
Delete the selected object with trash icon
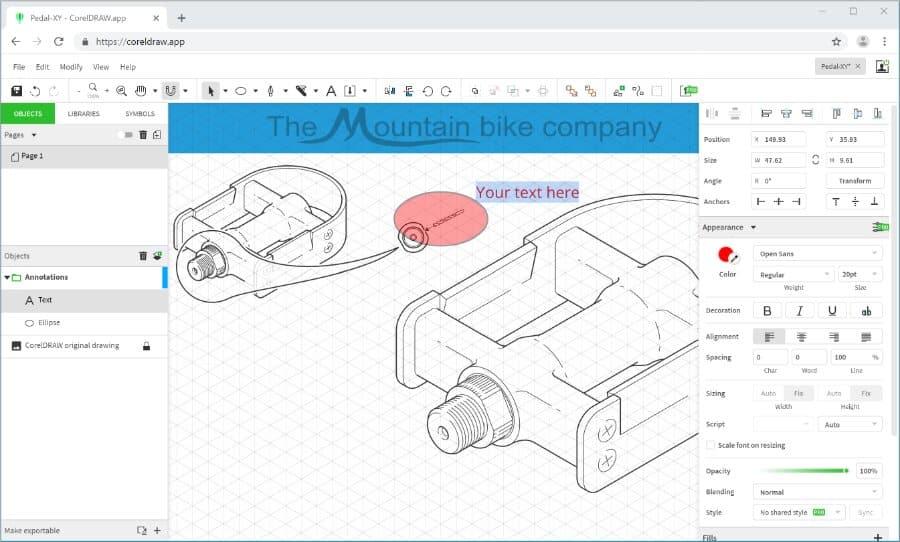[x=143, y=256]
